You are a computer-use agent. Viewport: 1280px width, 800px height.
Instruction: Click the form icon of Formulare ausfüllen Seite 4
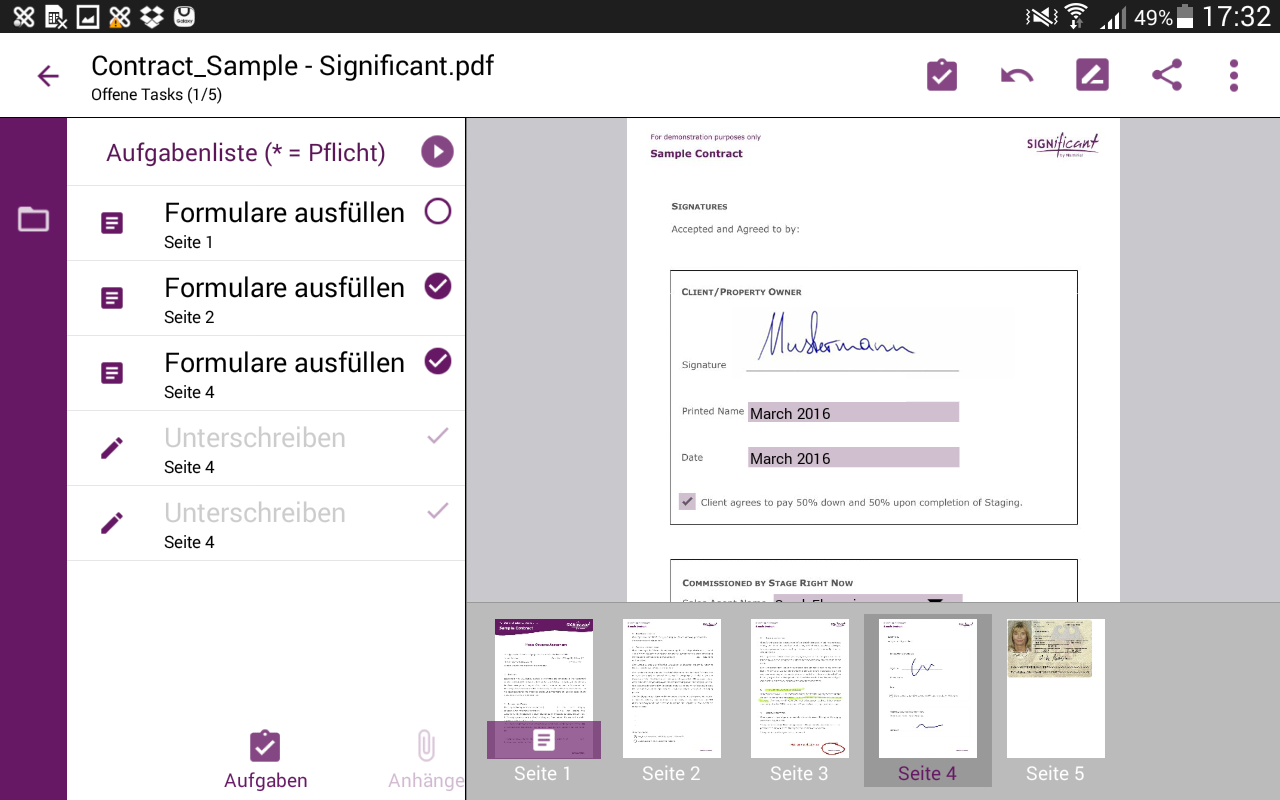click(x=112, y=373)
